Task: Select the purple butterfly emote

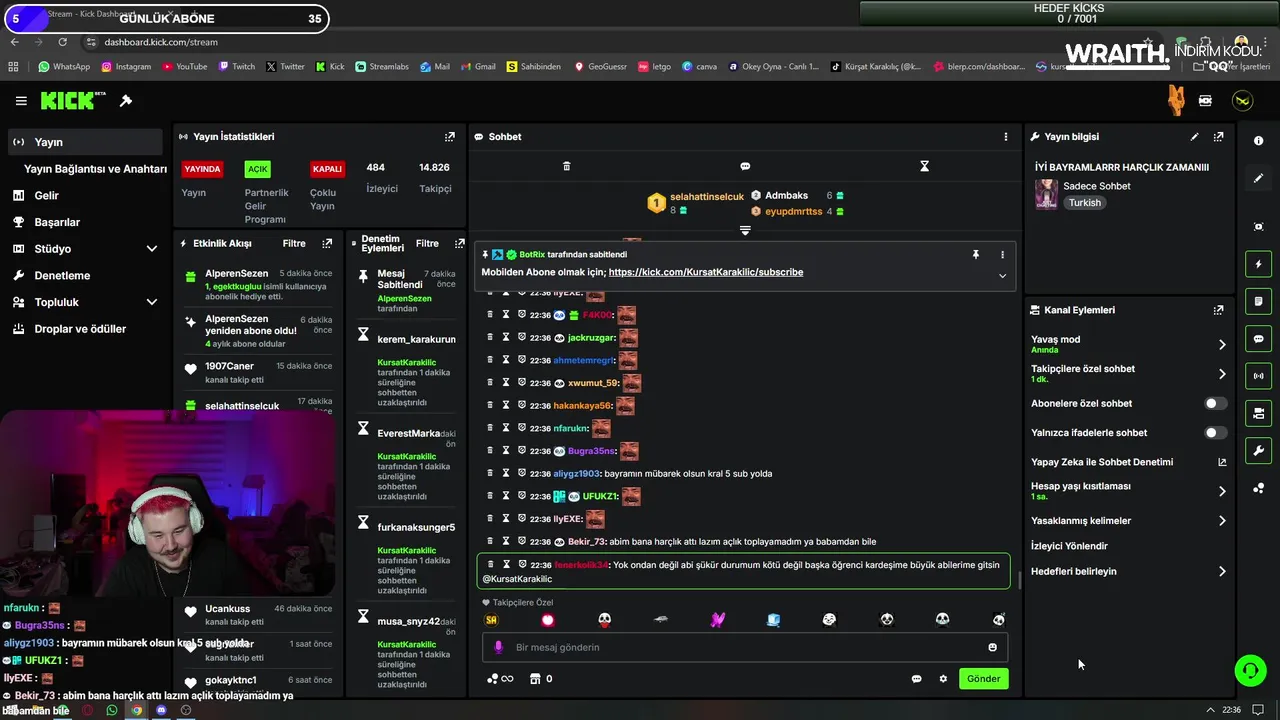Action: click(717, 620)
